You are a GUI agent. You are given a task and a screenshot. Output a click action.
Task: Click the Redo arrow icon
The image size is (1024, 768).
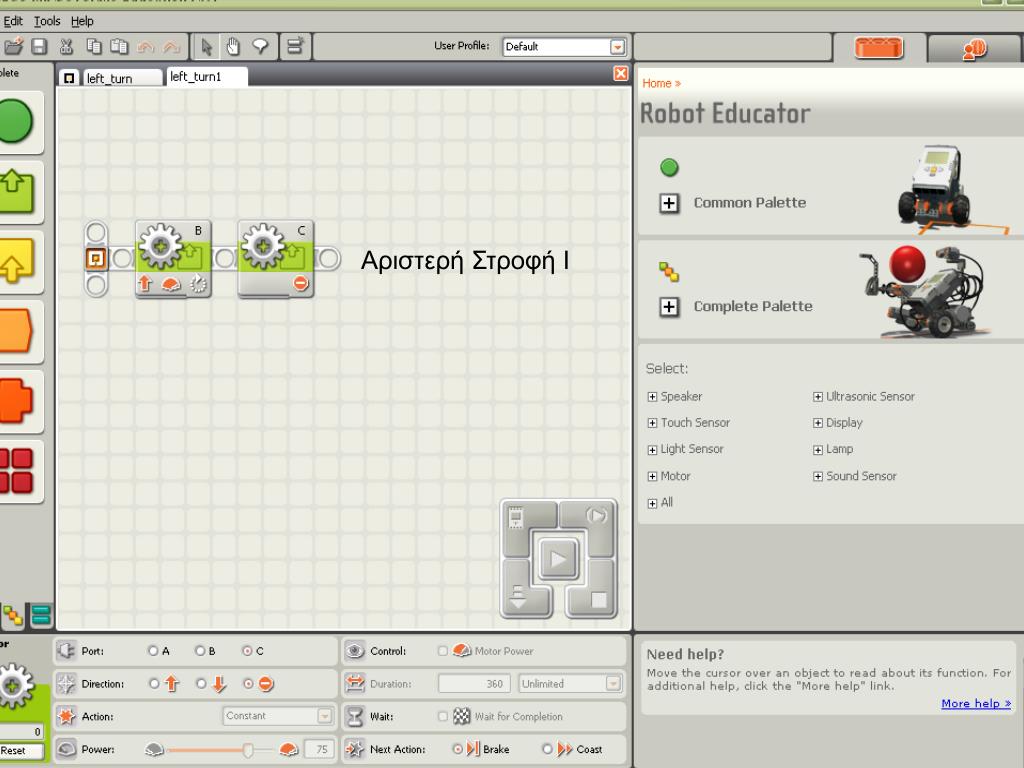[x=172, y=47]
